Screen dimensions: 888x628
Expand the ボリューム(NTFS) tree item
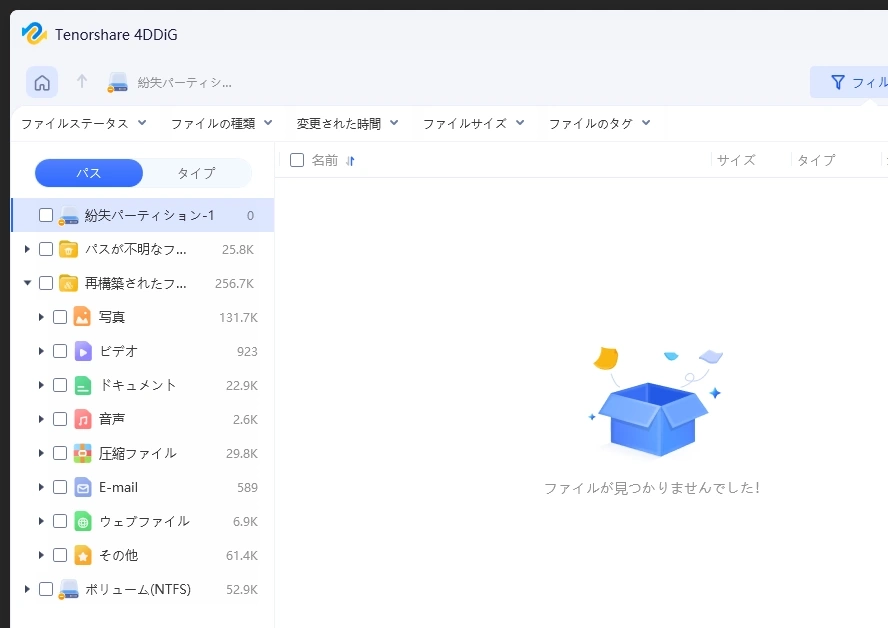pos(27,589)
